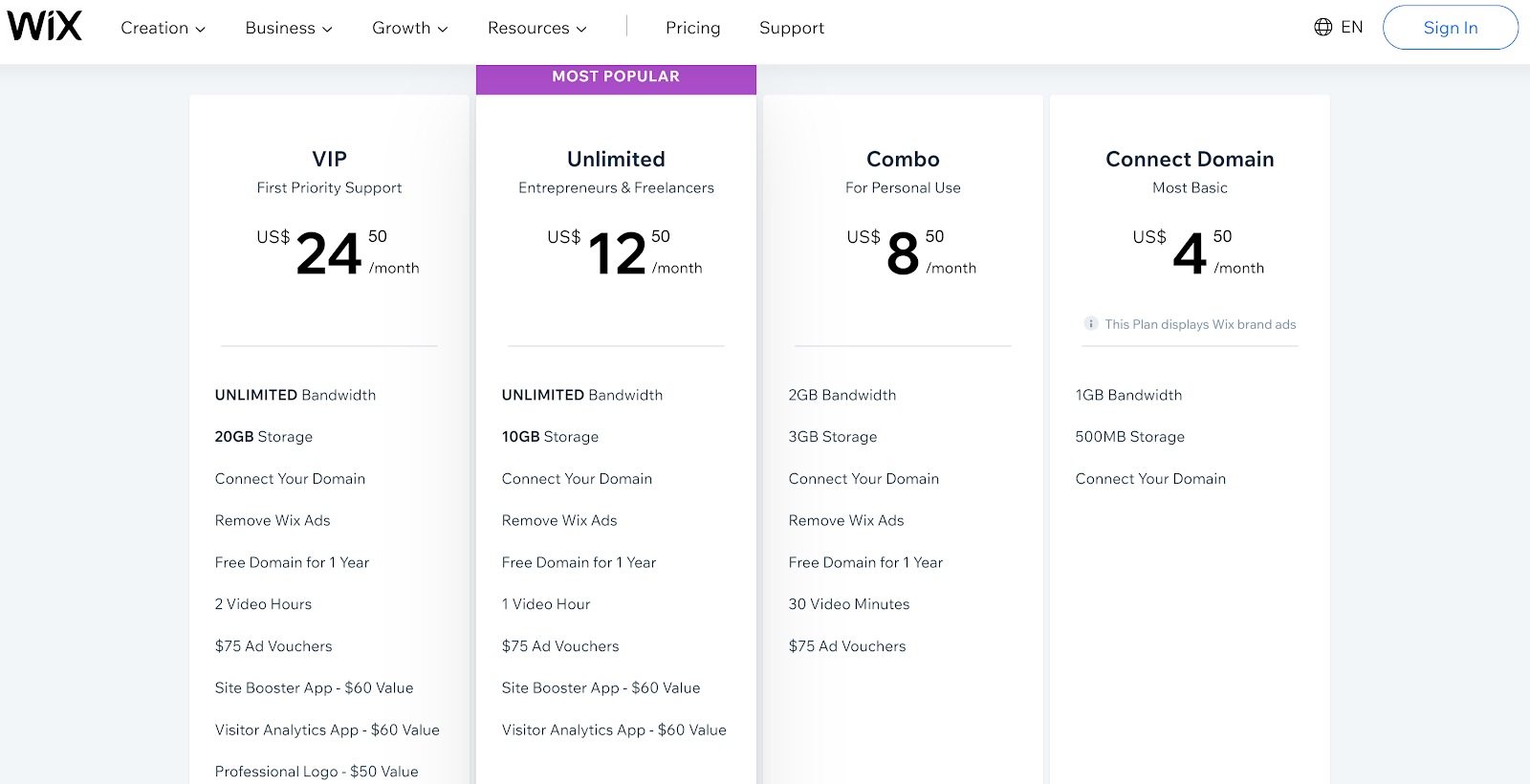Click 'First Priority Support' subtitle
Viewport: 1530px width, 784px height.
coord(329,187)
